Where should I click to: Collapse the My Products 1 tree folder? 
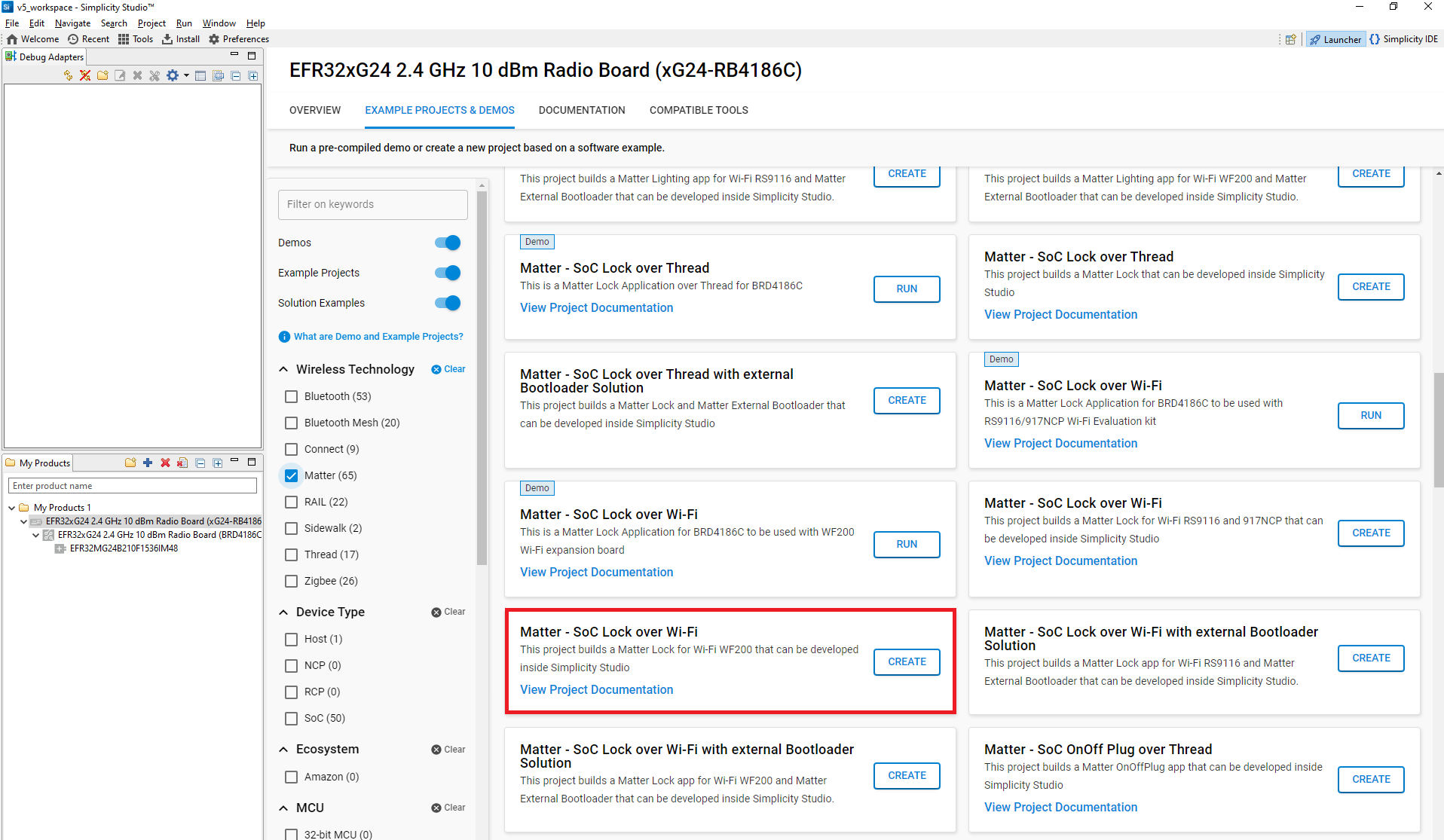tap(12, 508)
